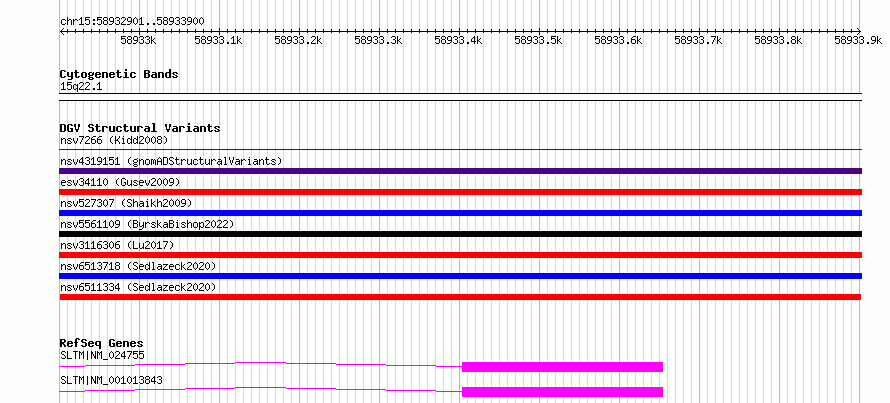
Task: Click the blue nsv527307 variant bar
Action: (x=460, y=213)
